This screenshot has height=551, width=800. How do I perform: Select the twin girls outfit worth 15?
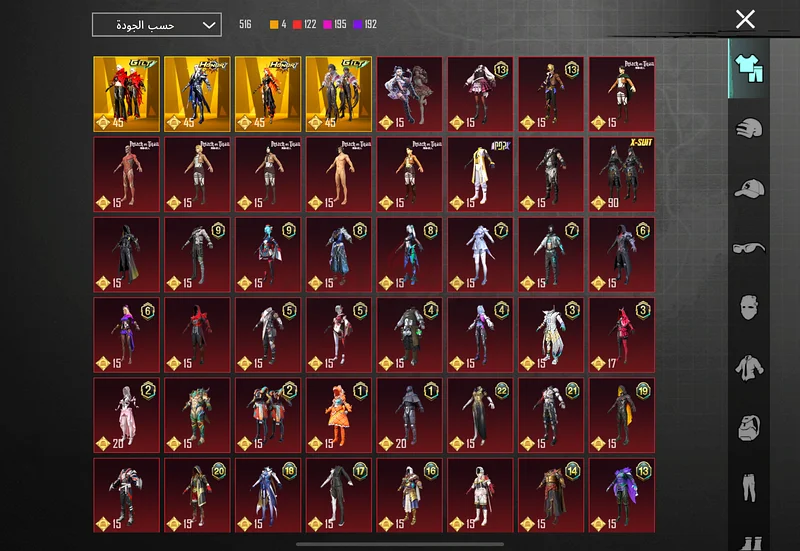click(x=410, y=94)
